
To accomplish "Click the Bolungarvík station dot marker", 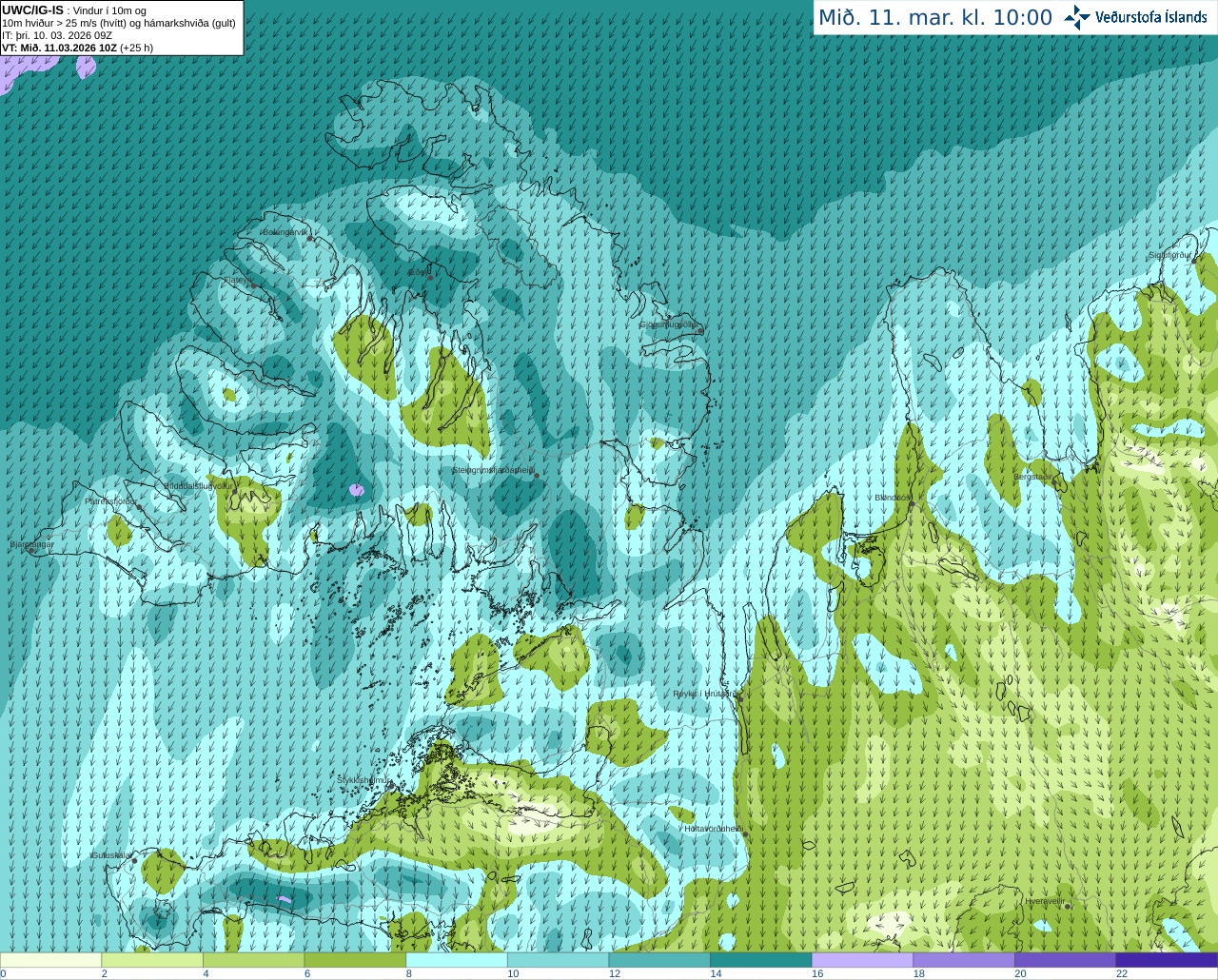I will [310, 238].
